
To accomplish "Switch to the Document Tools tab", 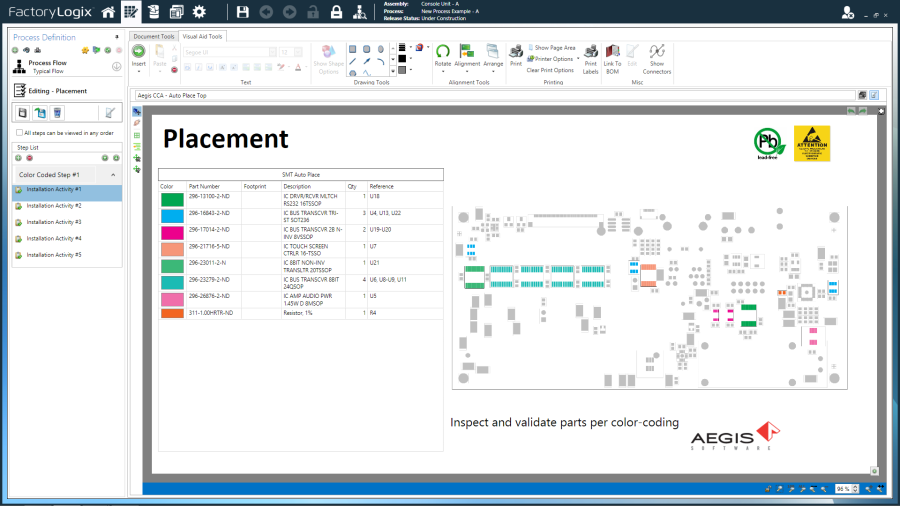I will [x=154, y=36].
